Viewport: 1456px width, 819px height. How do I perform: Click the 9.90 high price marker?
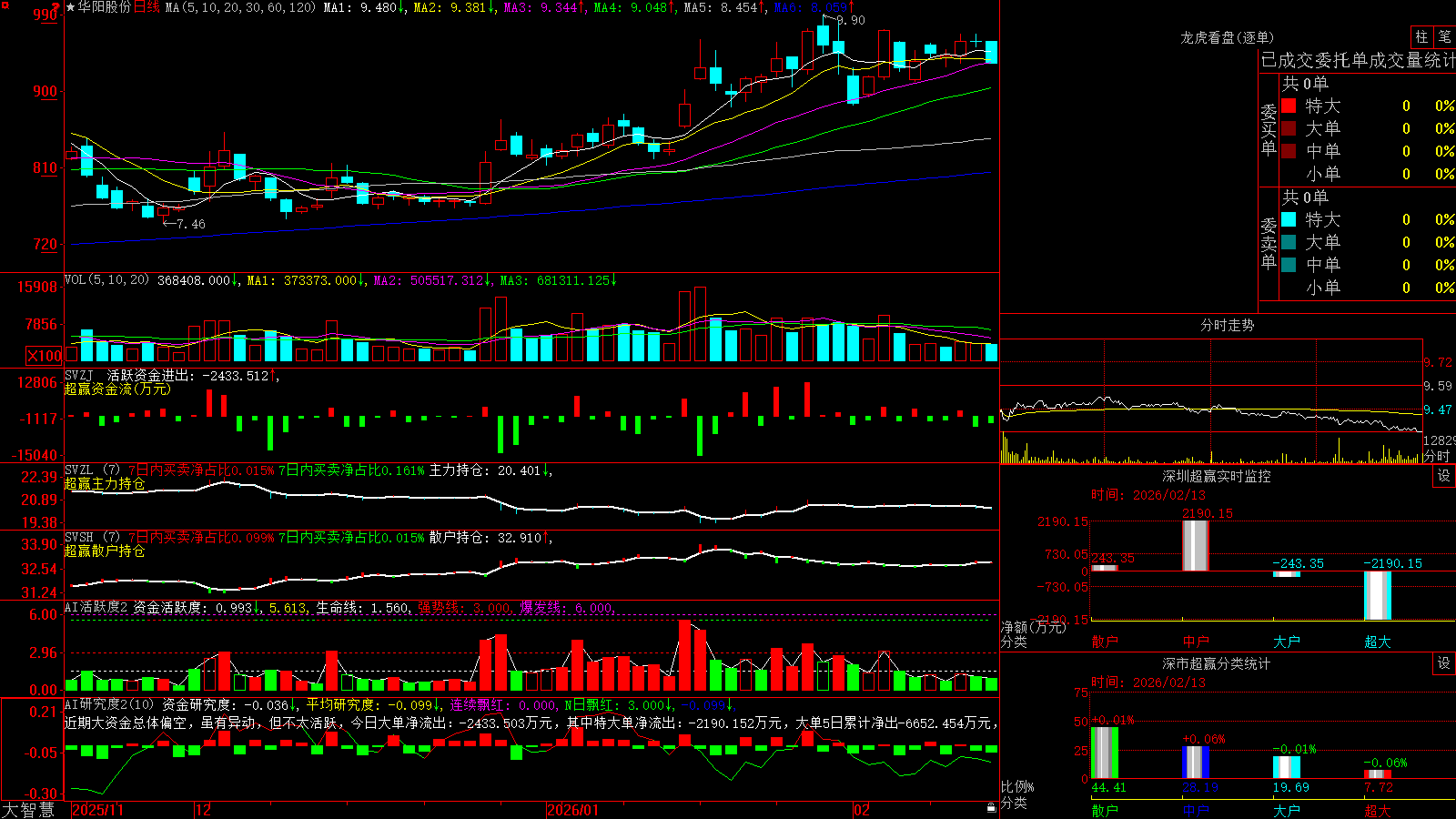(x=851, y=20)
